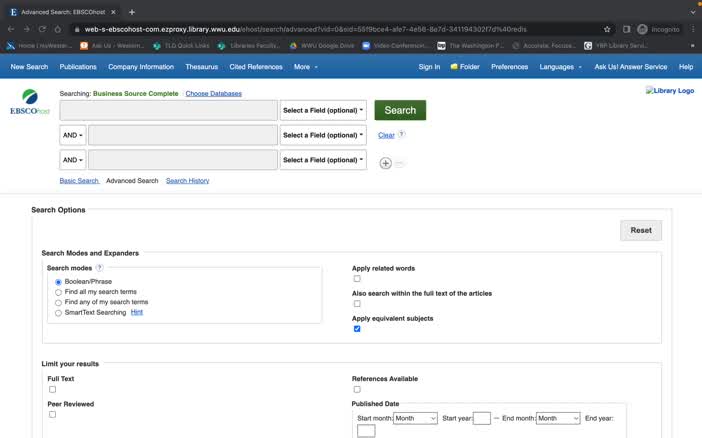Uncheck Apply equivalent subjects
This screenshot has height=438, width=702.
(x=357, y=329)
